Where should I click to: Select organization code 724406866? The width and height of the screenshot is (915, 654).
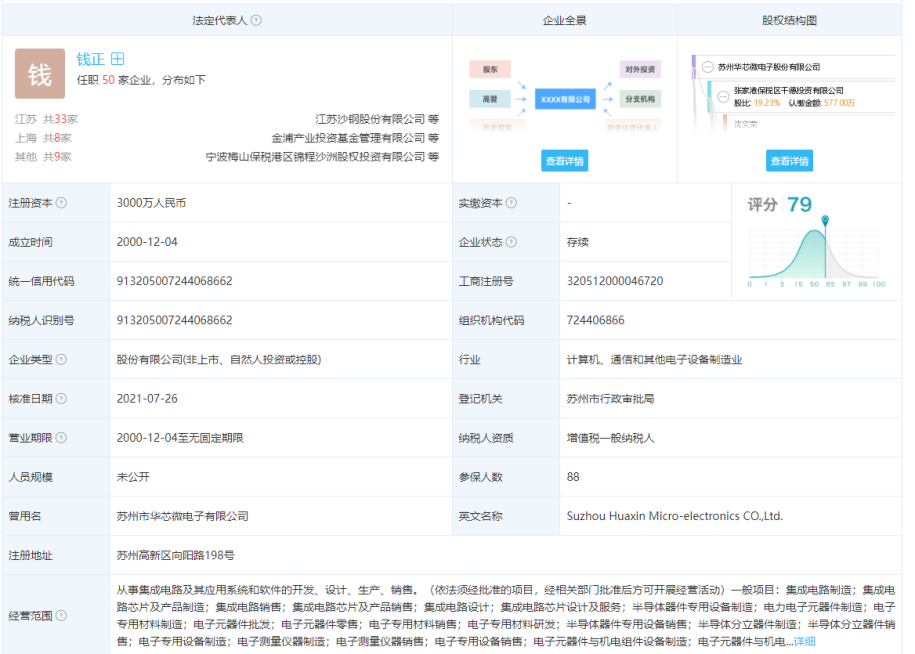(595, 320)
